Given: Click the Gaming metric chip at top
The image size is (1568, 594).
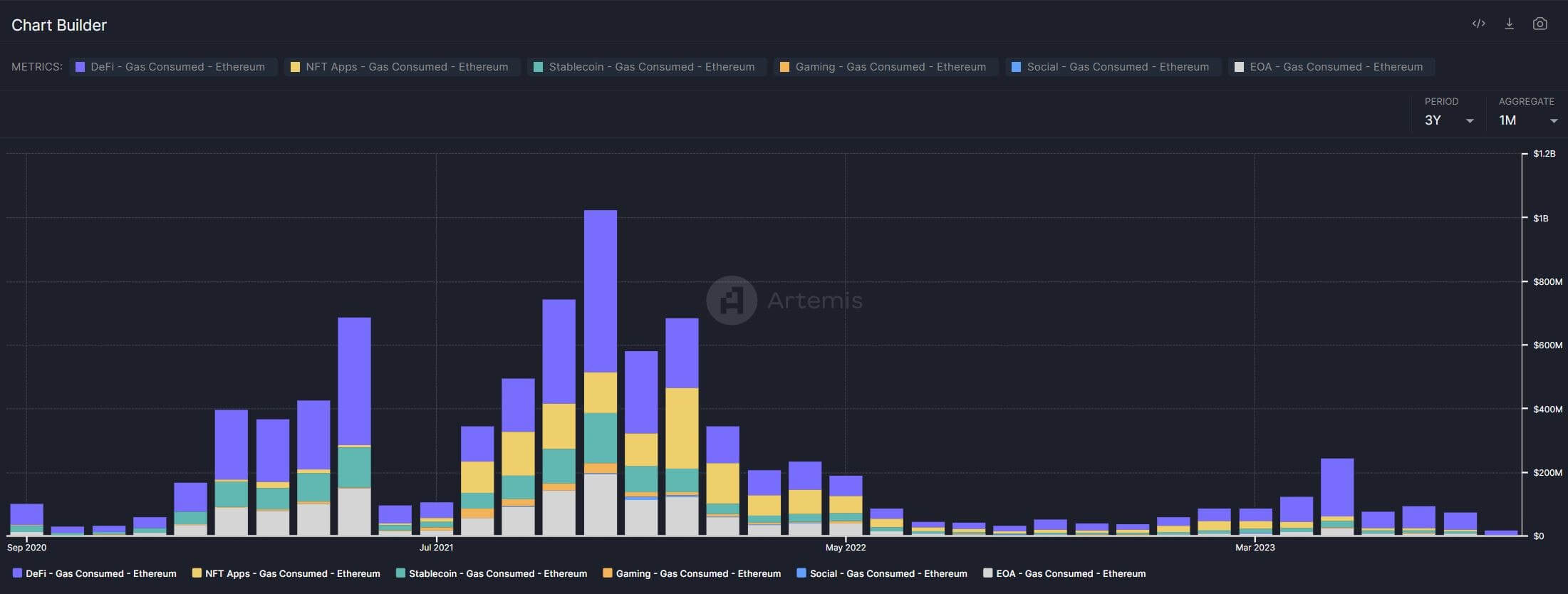Looking at the screenshot, I should point(886,67).
